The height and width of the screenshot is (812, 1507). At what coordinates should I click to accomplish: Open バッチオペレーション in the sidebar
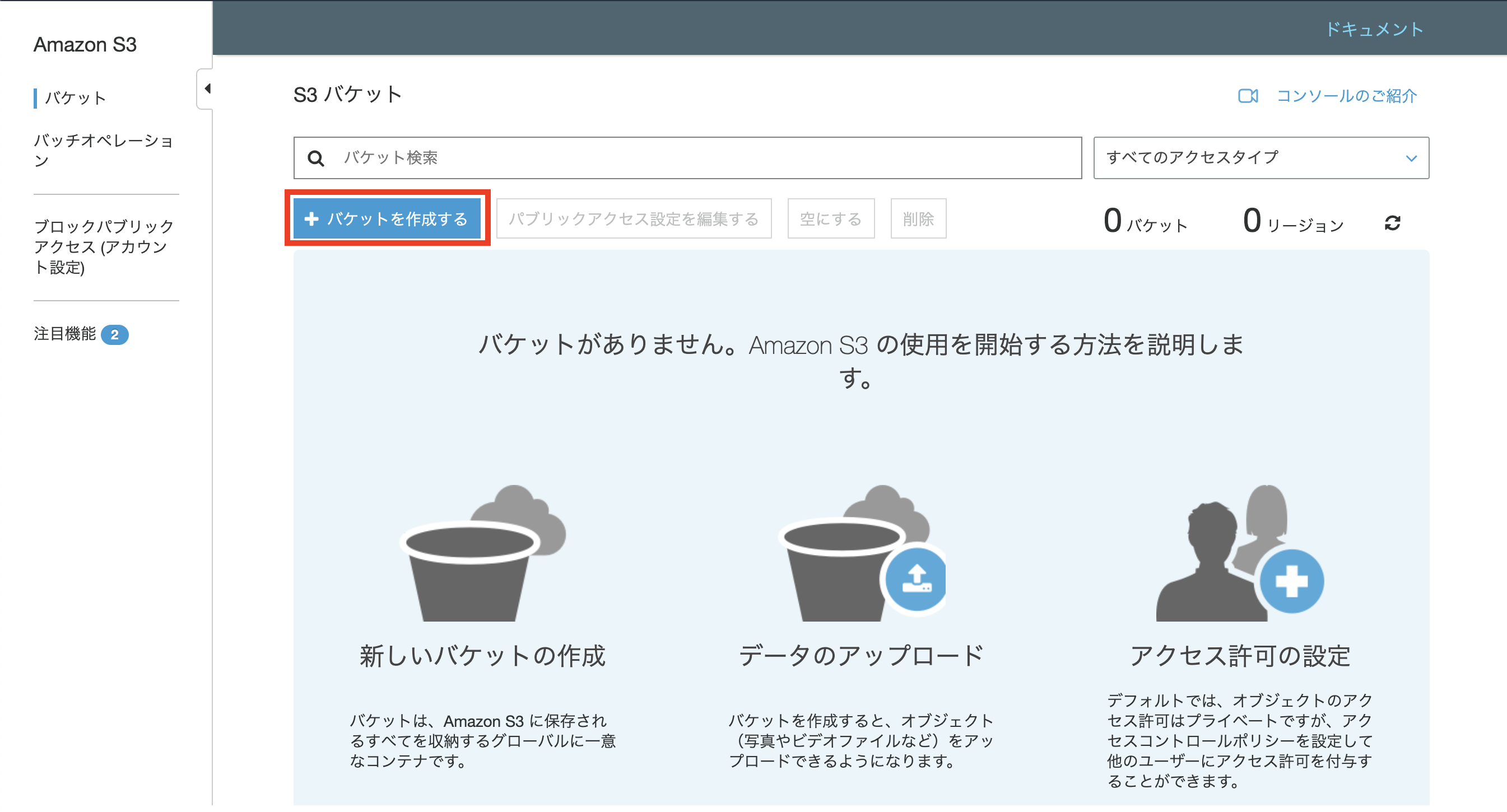click(x=103, y=150)
